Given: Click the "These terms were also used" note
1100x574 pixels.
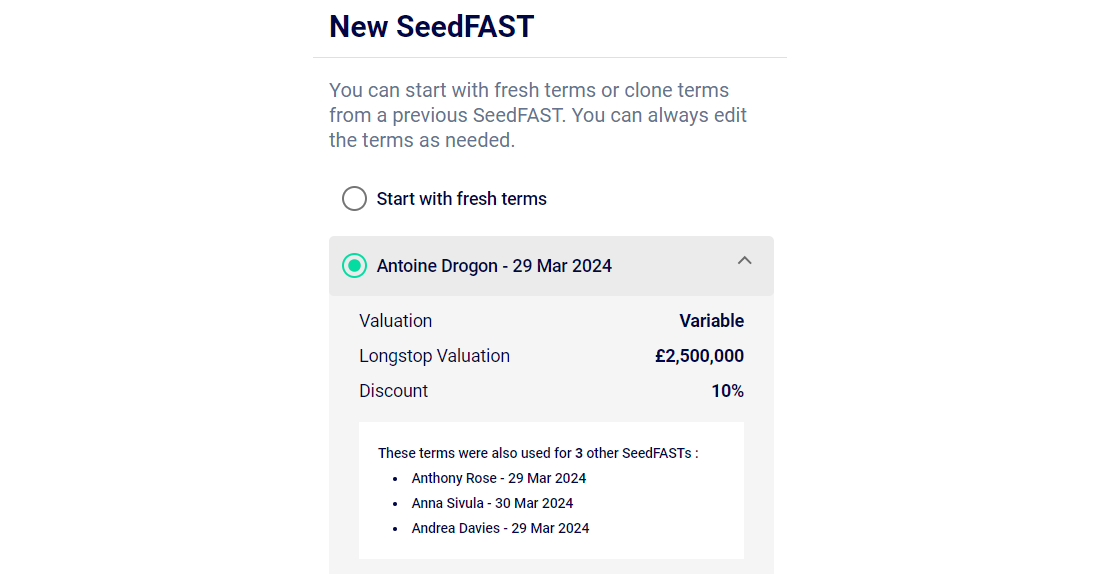Looking at the screenshot, I should [x=537, y=453].
